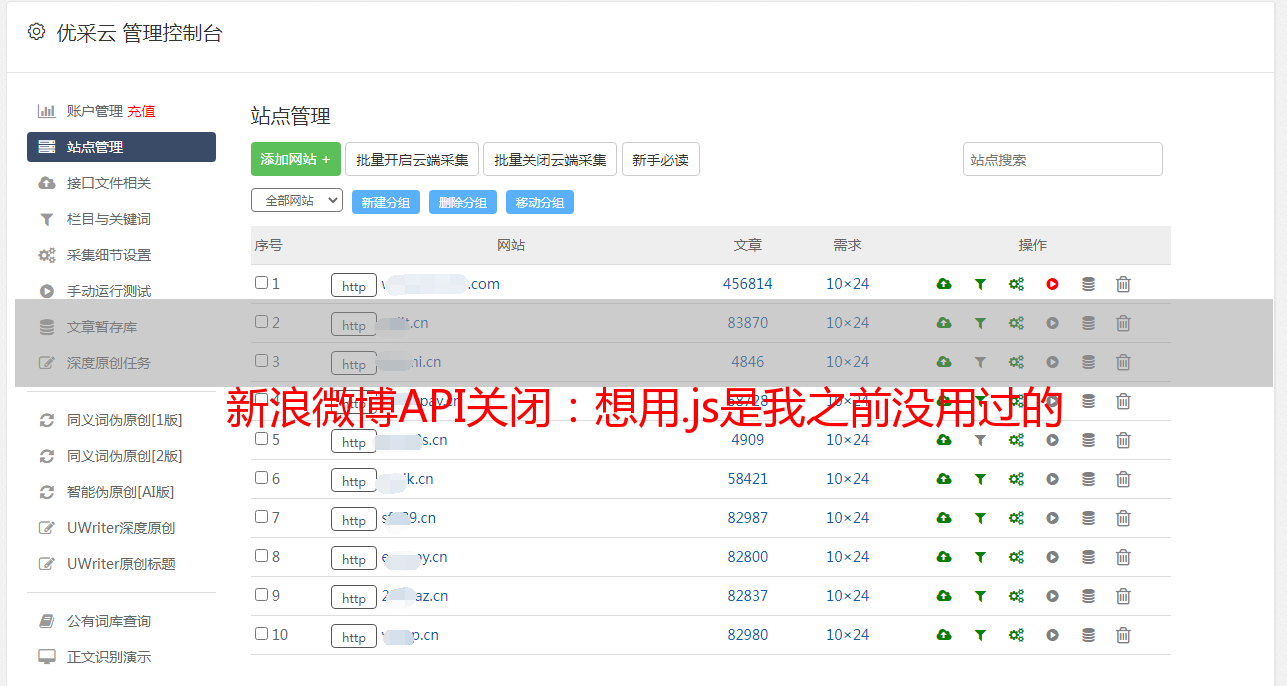Image resolution: width=1287 pixels, height=686 pixels.
Task: Tick the checkbox for site 3
Action: click(261, 361)
